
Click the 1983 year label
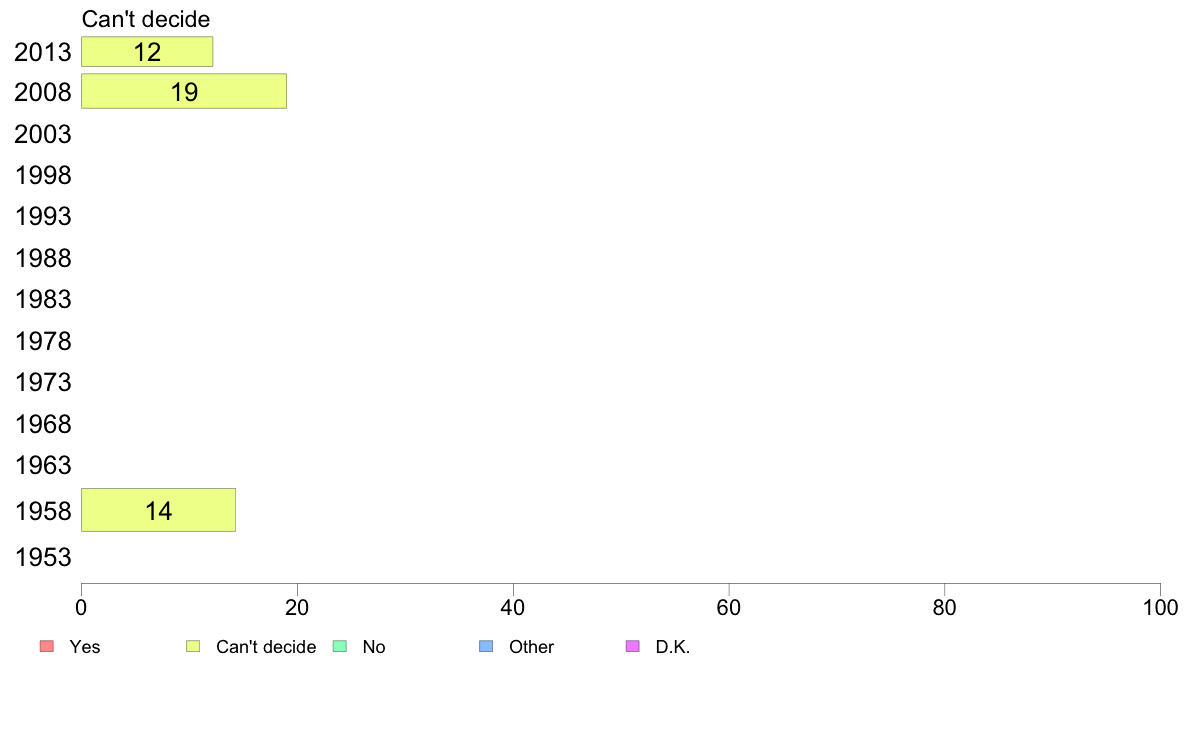[43, 299]
